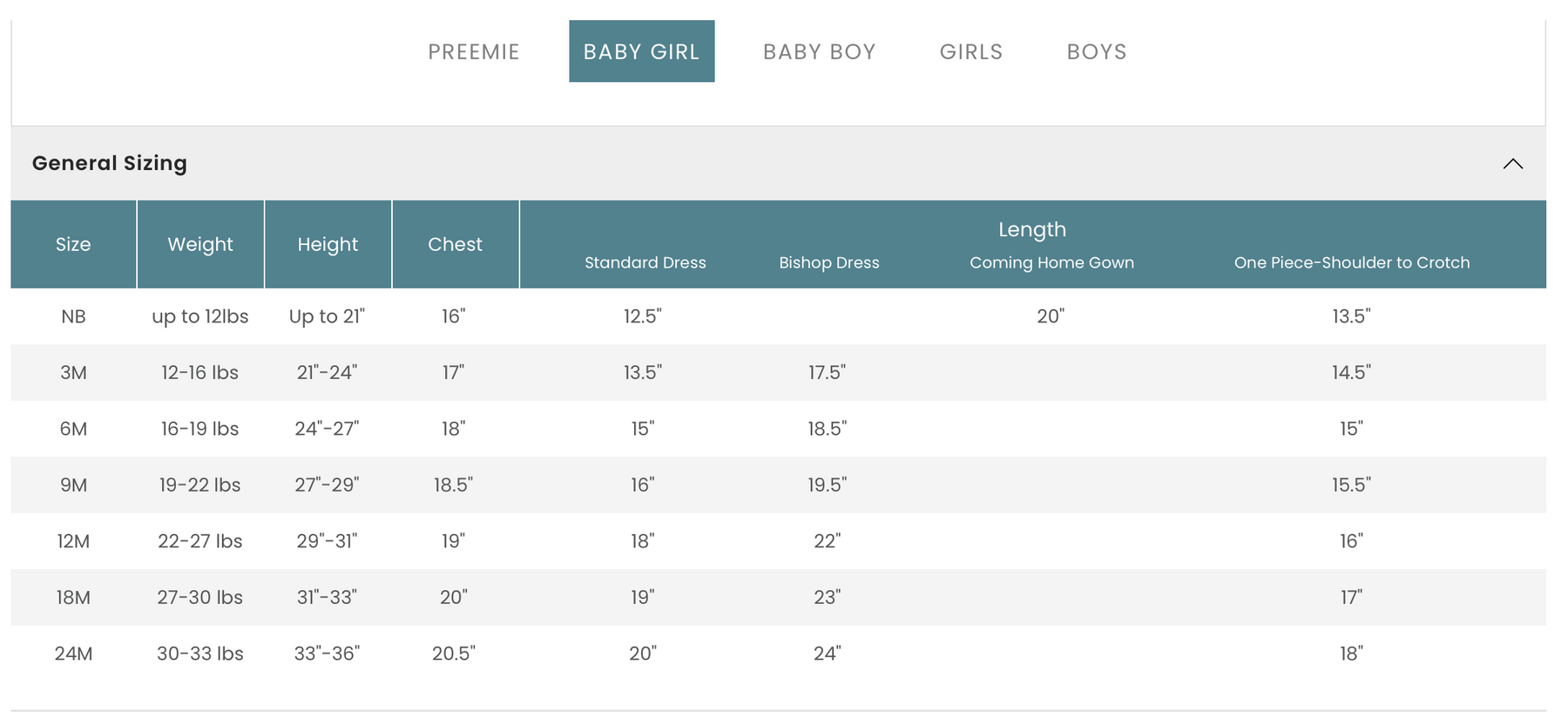Select the NB size row label
This screenshot has width=1568, height=712.
[x=73, y=316]
